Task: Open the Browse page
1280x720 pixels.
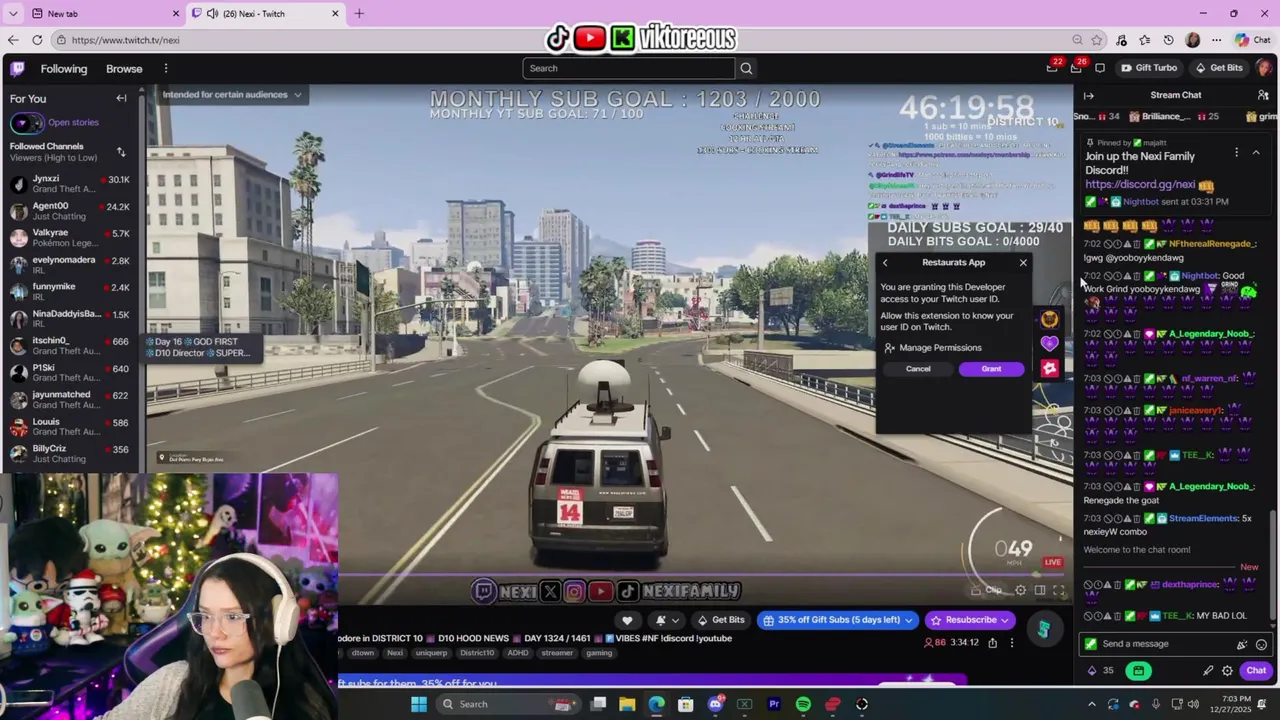Action: click(124, 68)
